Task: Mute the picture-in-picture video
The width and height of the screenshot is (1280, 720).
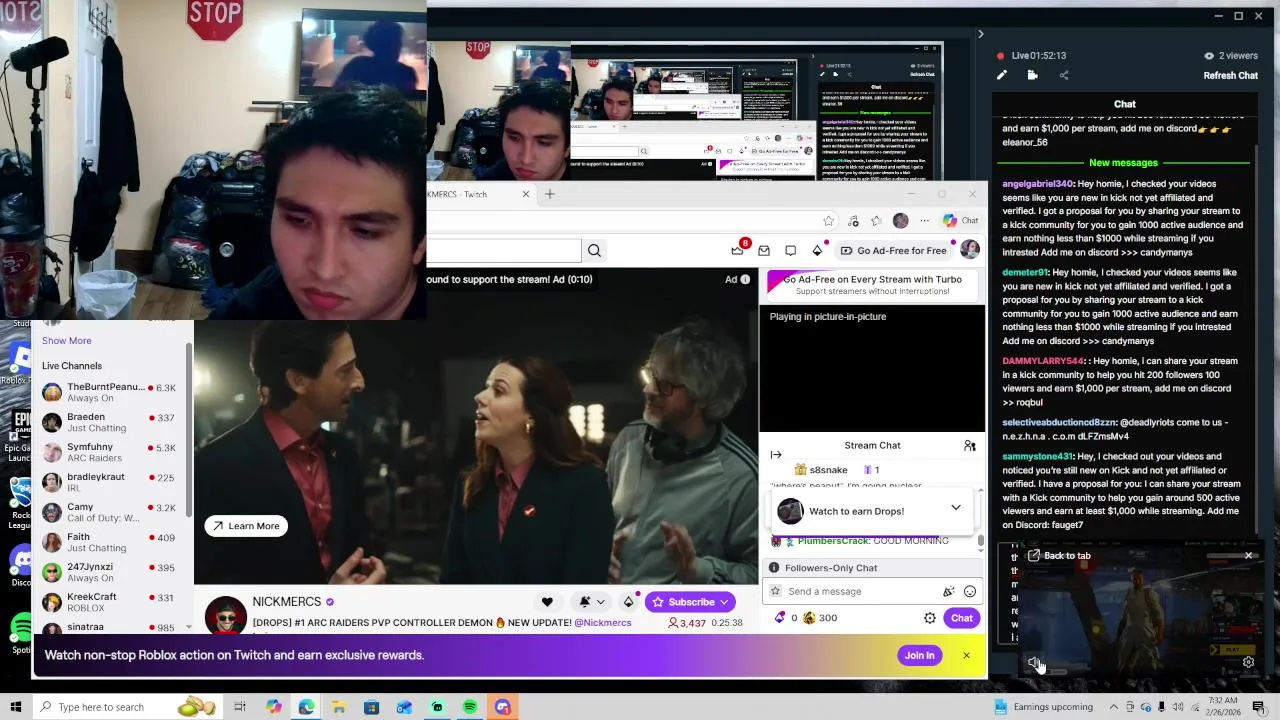Action: coord(1034,662)
